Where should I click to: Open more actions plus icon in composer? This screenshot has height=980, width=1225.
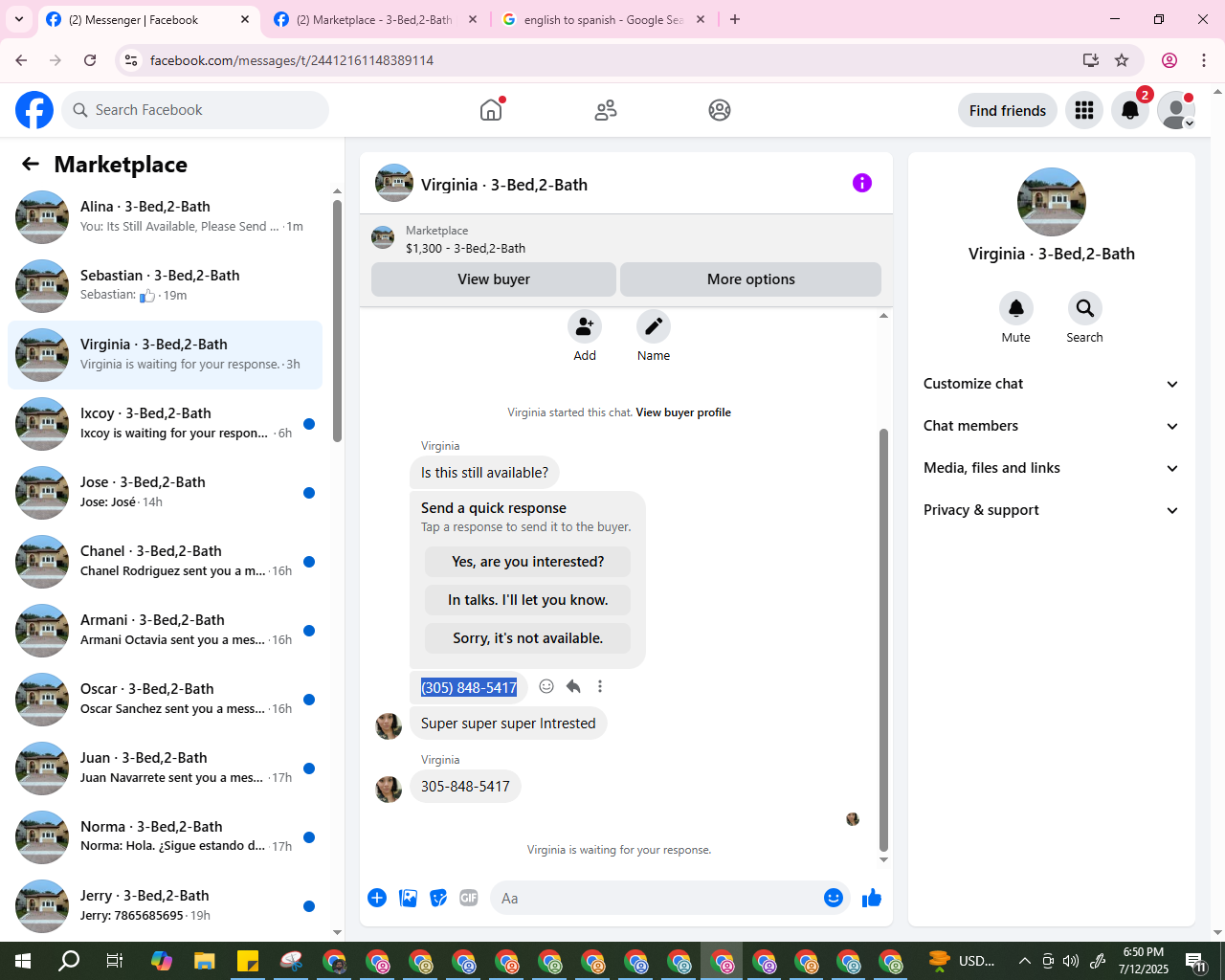pos(377,898)
